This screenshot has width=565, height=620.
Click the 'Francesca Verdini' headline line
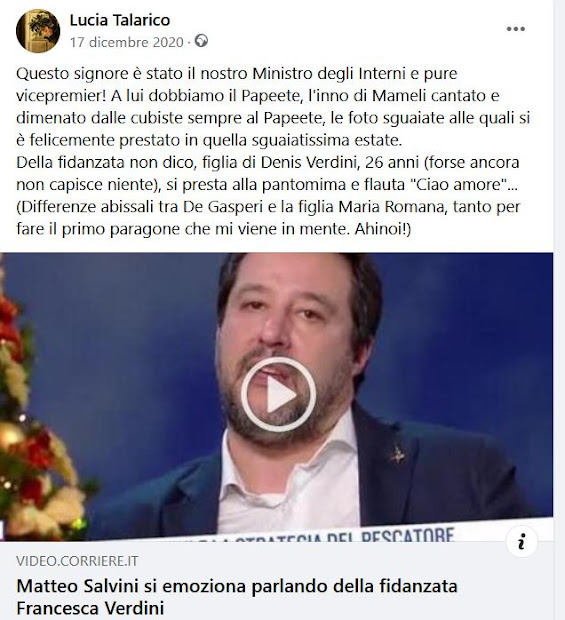tap(90, 608)
